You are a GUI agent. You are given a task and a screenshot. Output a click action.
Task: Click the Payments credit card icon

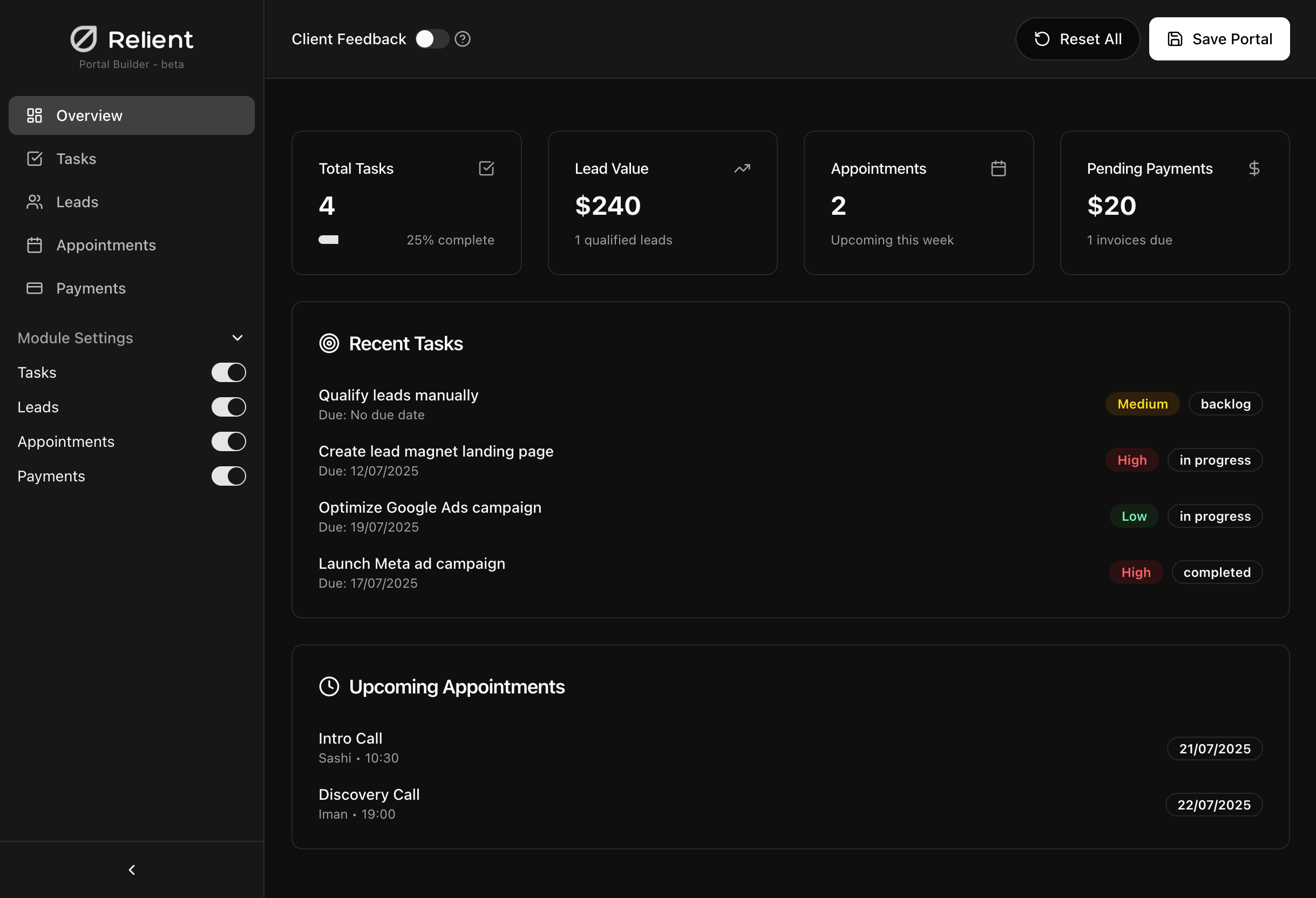click(x=35, y=288)
